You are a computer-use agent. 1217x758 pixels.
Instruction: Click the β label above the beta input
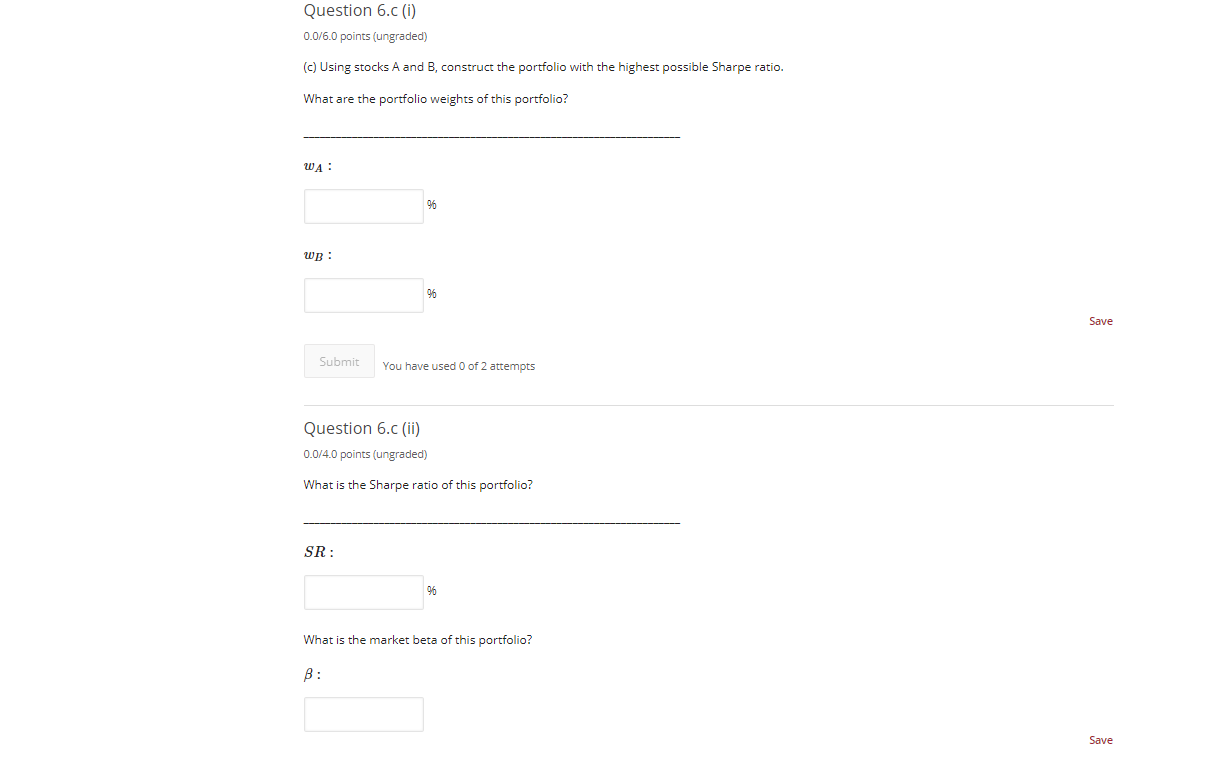(x=309, y=674)
